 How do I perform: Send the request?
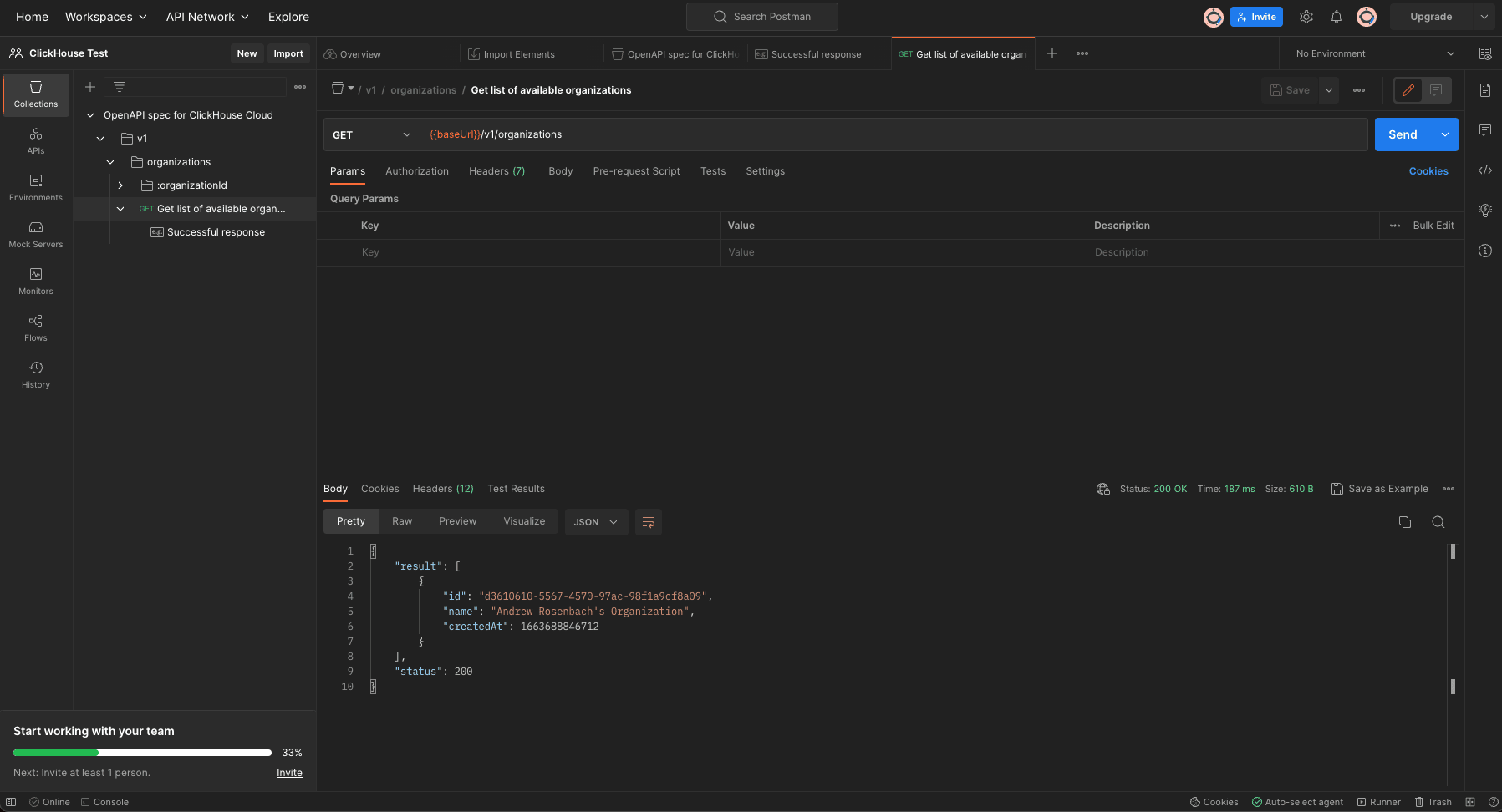1403,134
